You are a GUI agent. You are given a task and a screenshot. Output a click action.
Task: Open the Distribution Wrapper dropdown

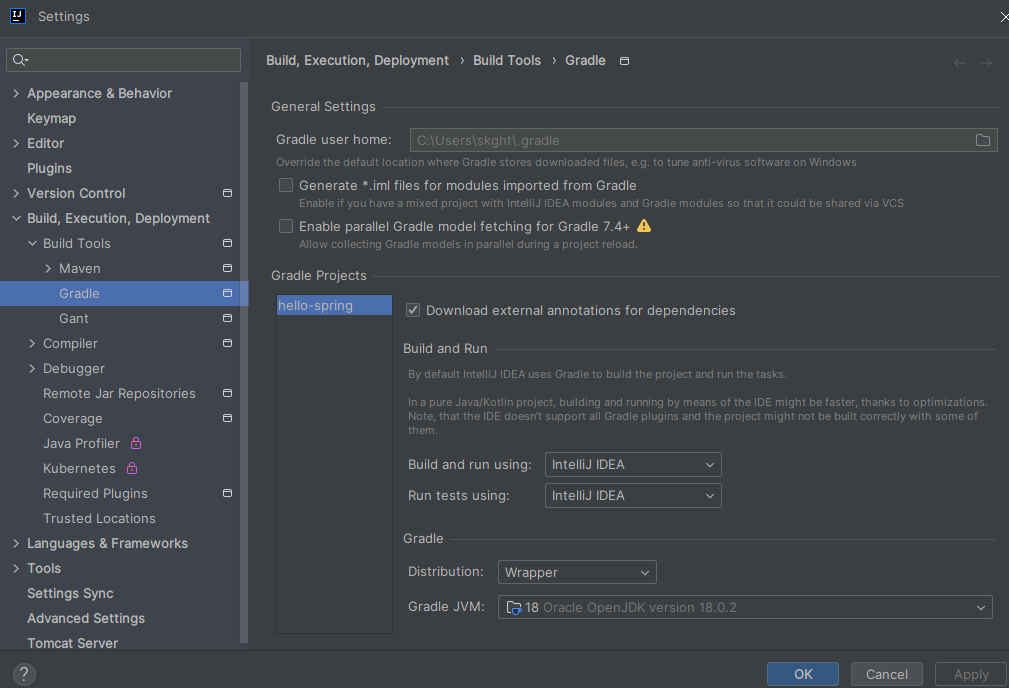(x=577, y=572)
